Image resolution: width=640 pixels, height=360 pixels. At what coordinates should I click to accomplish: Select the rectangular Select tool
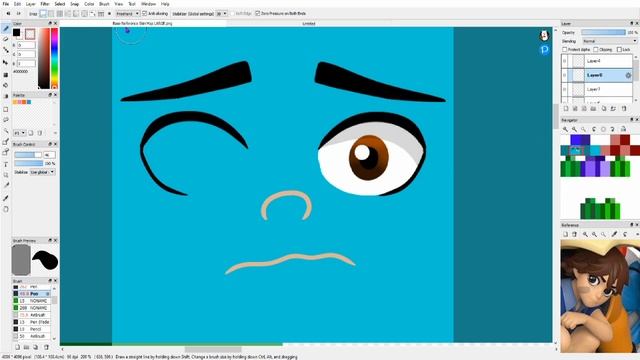point(6,109)
